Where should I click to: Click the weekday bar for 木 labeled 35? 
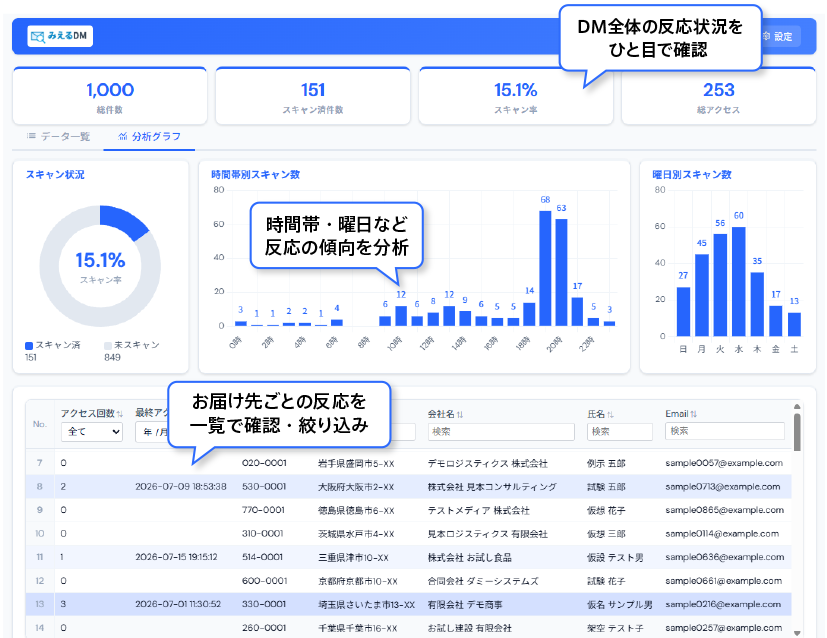[757, 304]
